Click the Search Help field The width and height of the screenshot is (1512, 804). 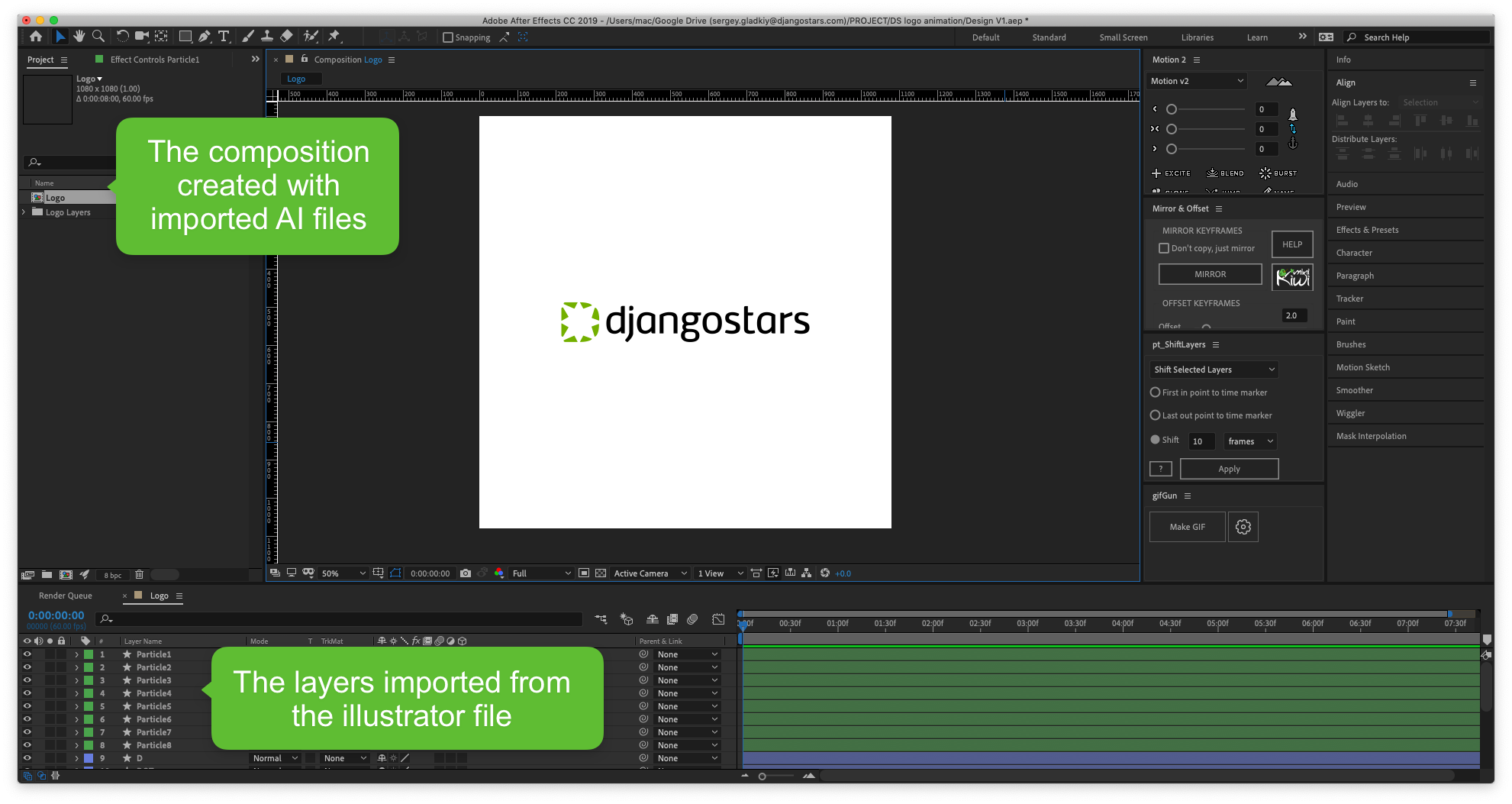pyautogui.click(x=1417, y=37)
